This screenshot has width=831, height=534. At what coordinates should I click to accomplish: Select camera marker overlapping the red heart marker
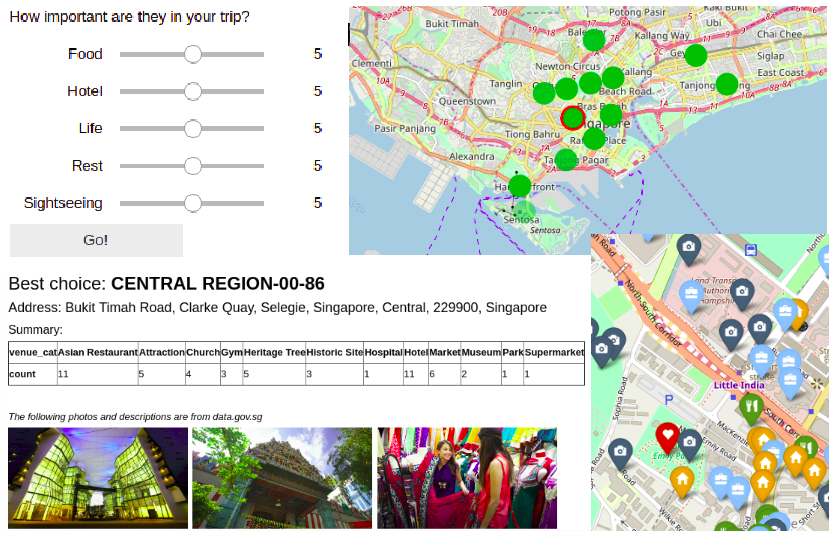click(689, 442)
